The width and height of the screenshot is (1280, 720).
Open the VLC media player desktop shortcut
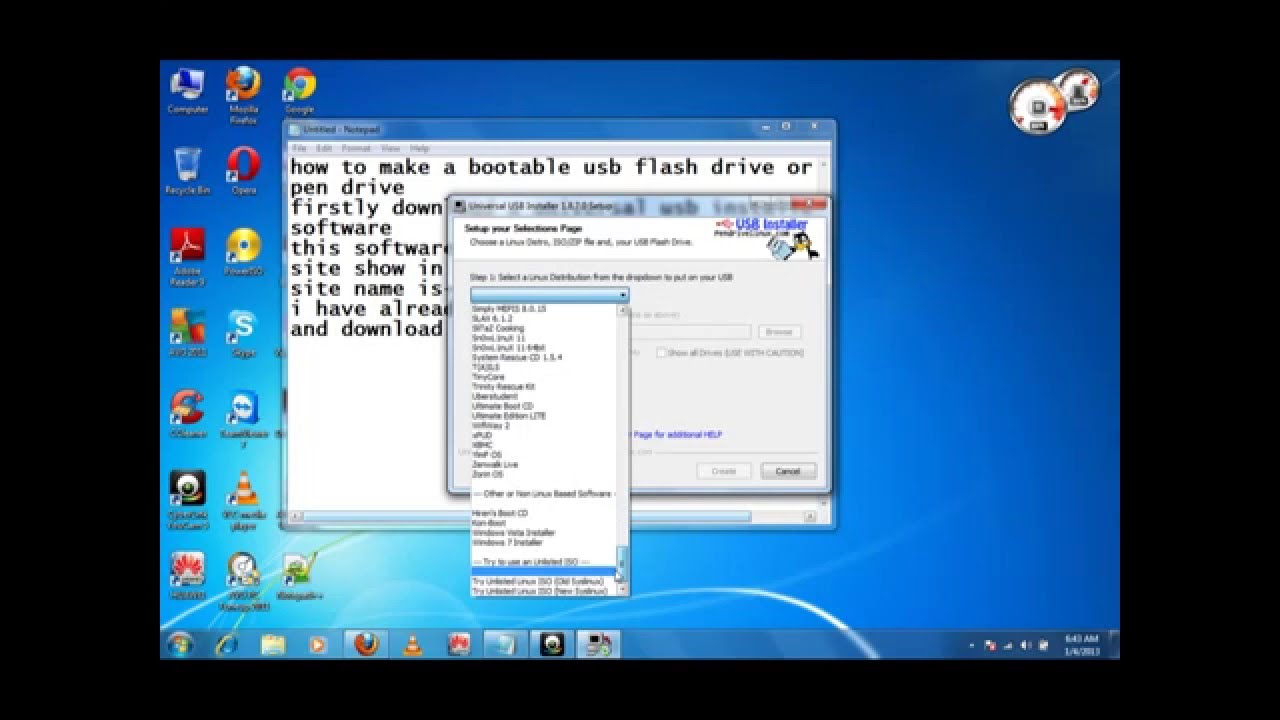point(243,499)
